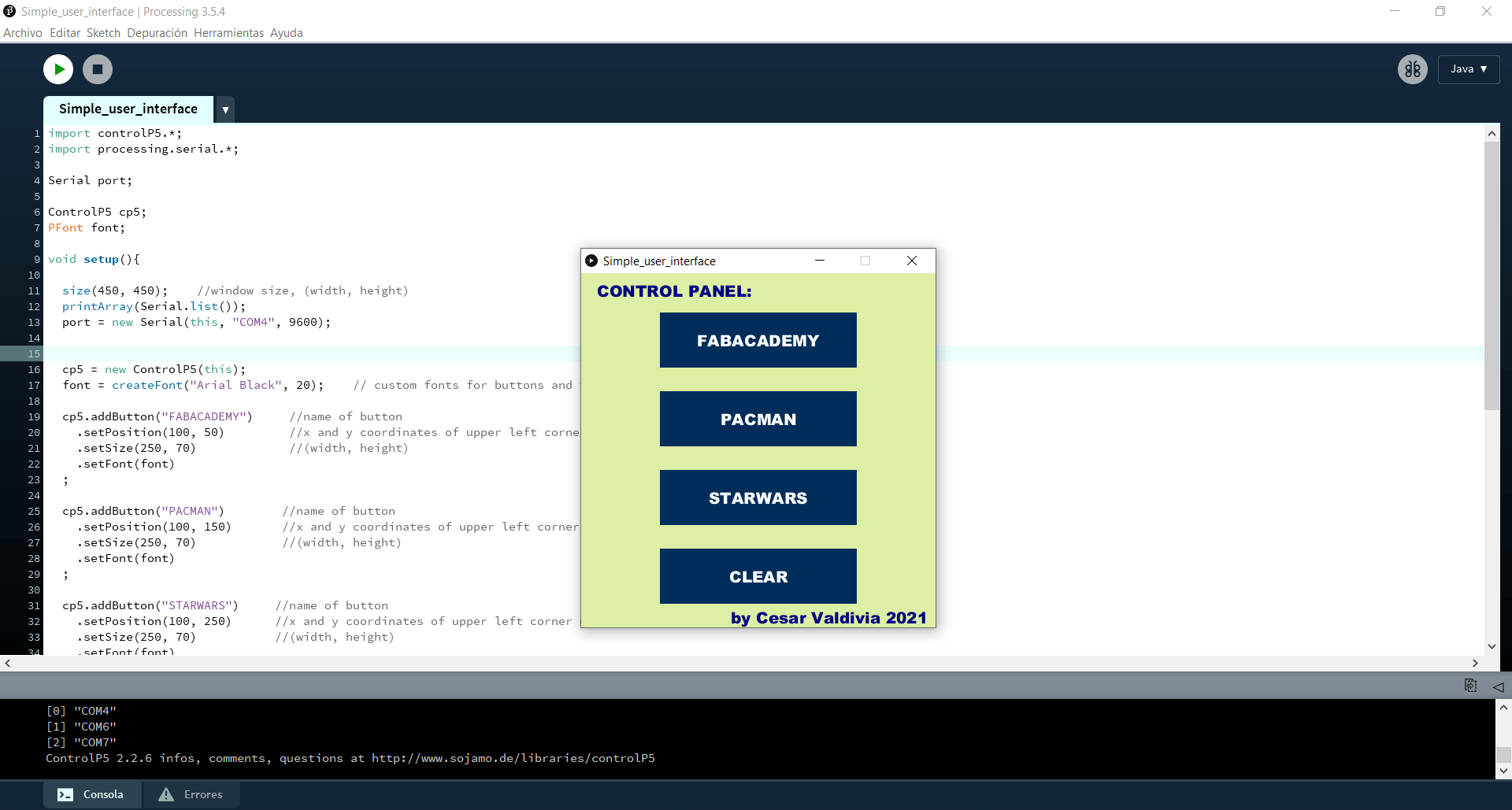
Task: Open the Editar menu
Action: 65,33
